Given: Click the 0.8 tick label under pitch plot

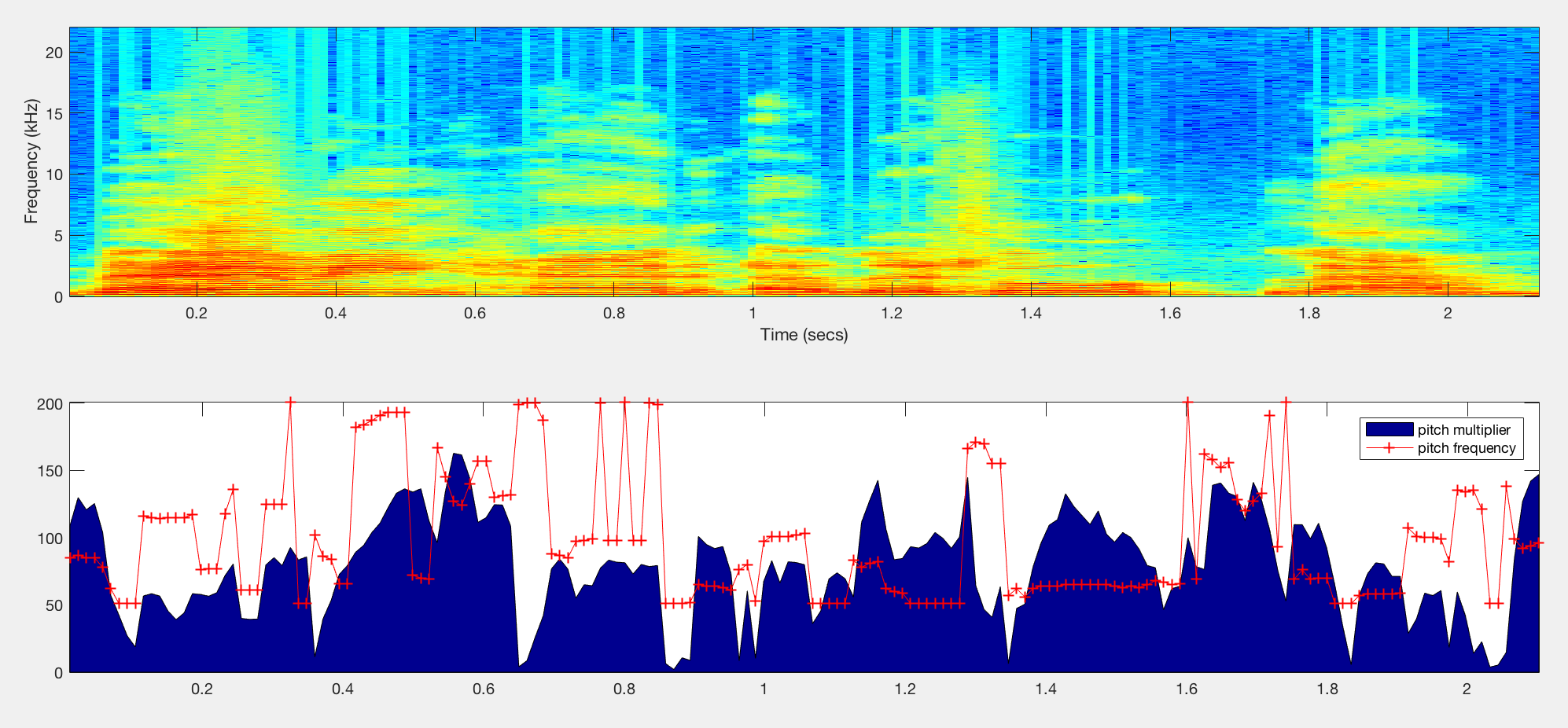Looking at the screenshot, I should tap(624, 689).
